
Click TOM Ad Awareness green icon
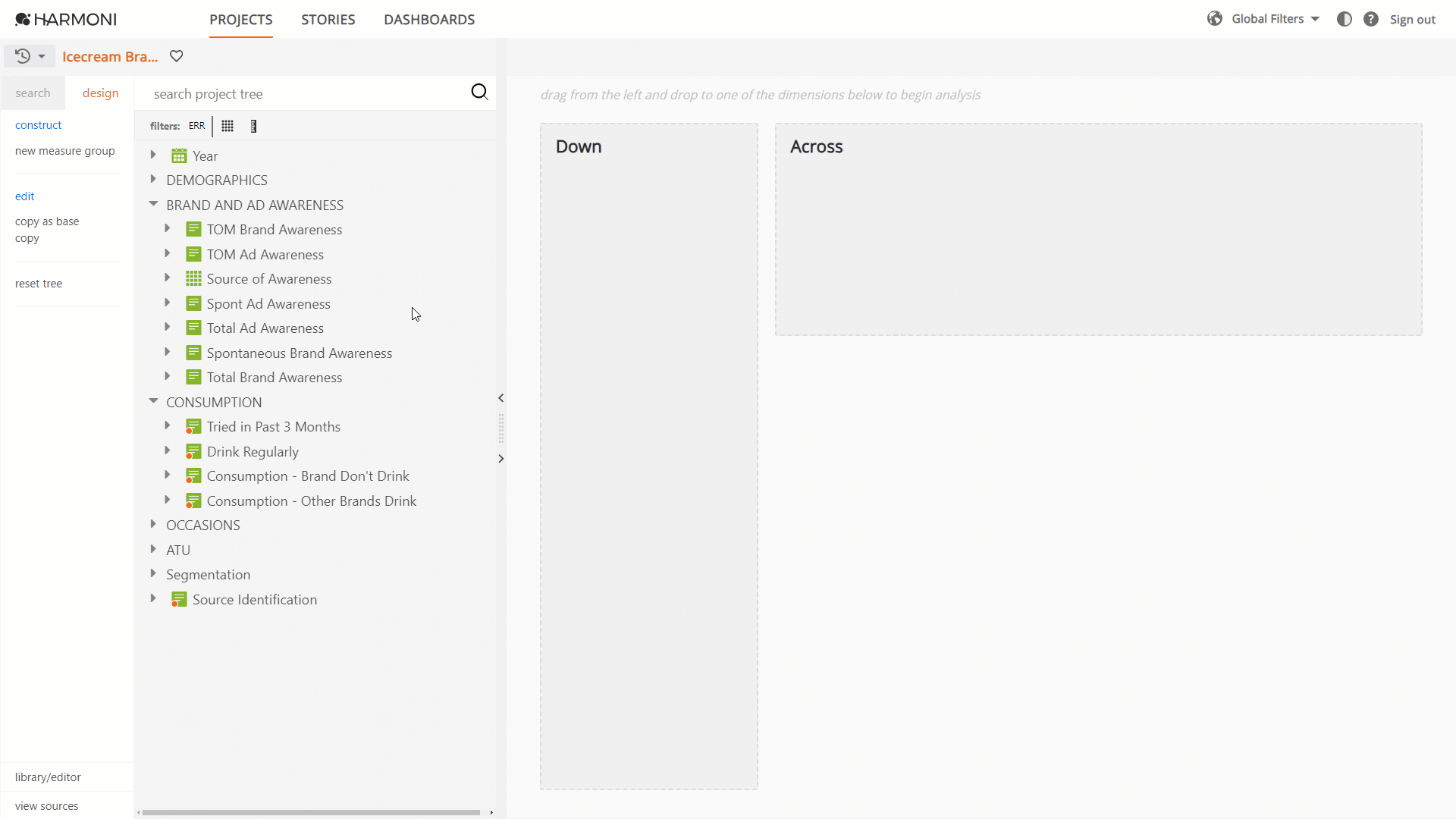click(x=193, y=255)
